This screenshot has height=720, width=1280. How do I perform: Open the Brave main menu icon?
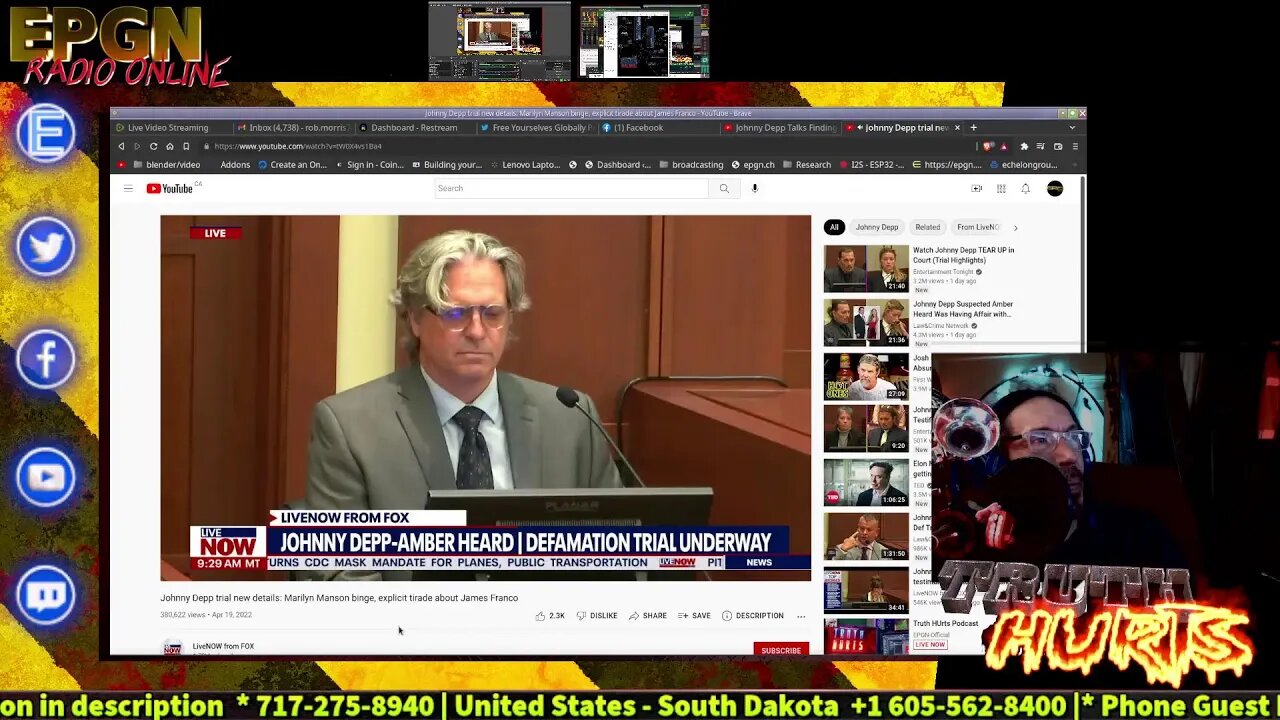coord(1075,146)
